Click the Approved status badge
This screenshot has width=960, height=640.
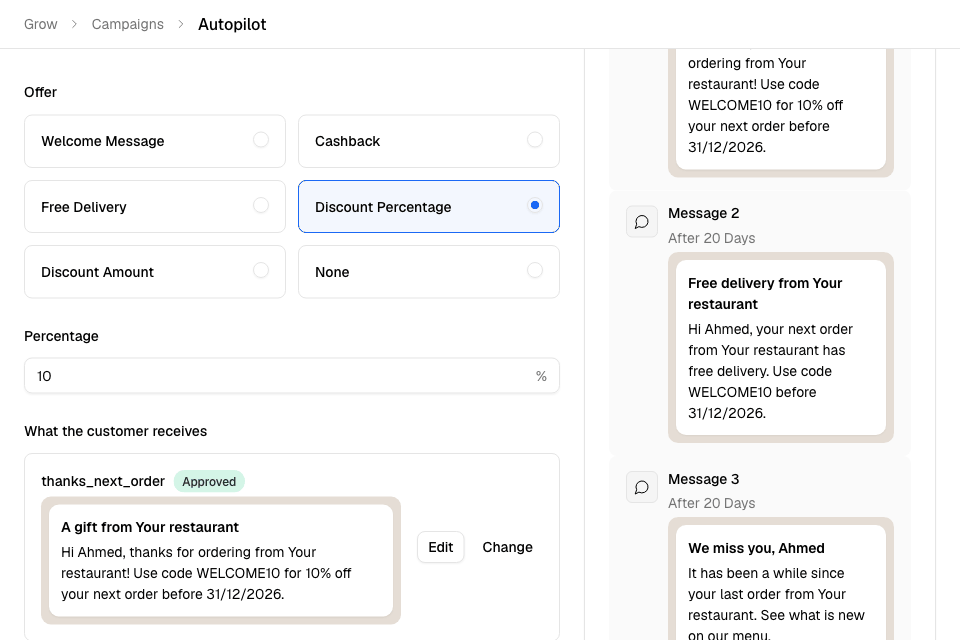[x=209, y=481]
